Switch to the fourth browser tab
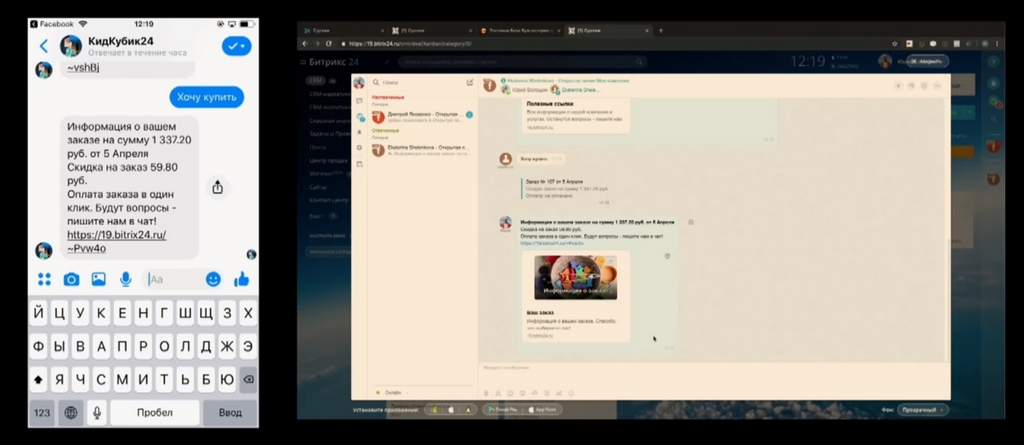Screen dimensions: 1024x445 click(x=607, y=30)
